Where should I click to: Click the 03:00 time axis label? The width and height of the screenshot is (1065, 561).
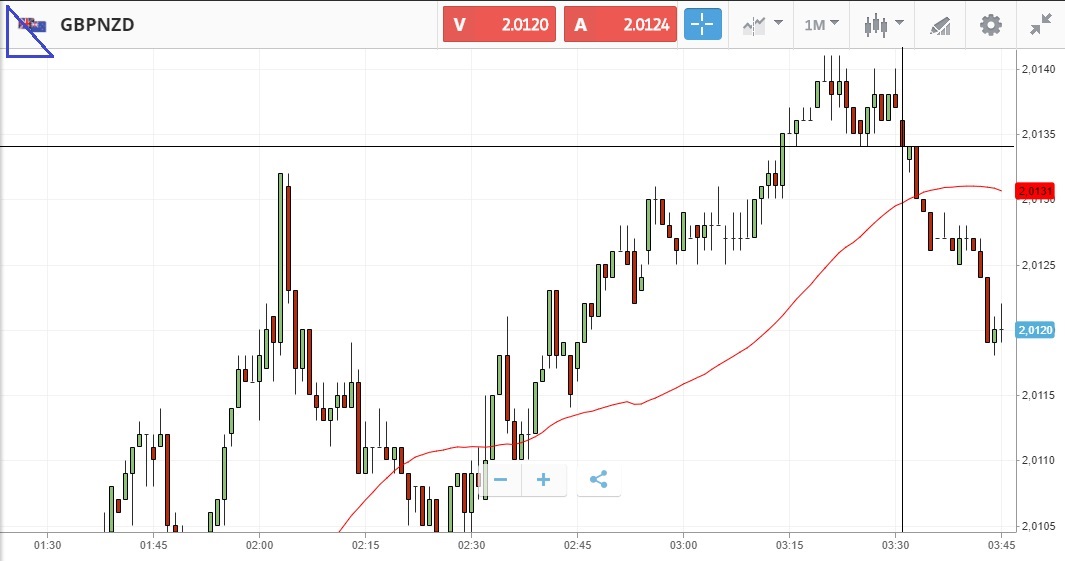[683, 545]
